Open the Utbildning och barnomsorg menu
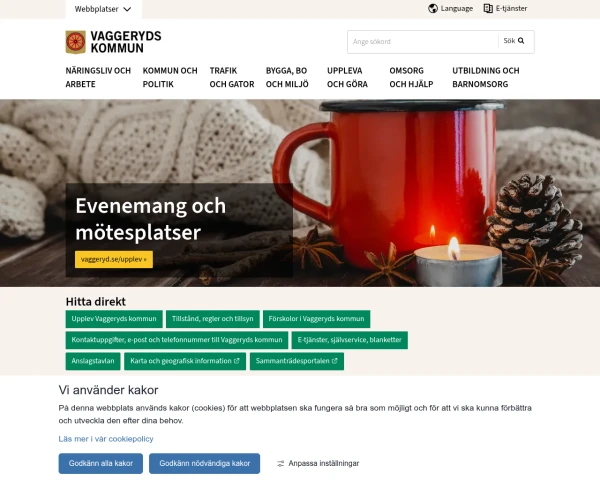600x480 pixels. tap(486, 77)
